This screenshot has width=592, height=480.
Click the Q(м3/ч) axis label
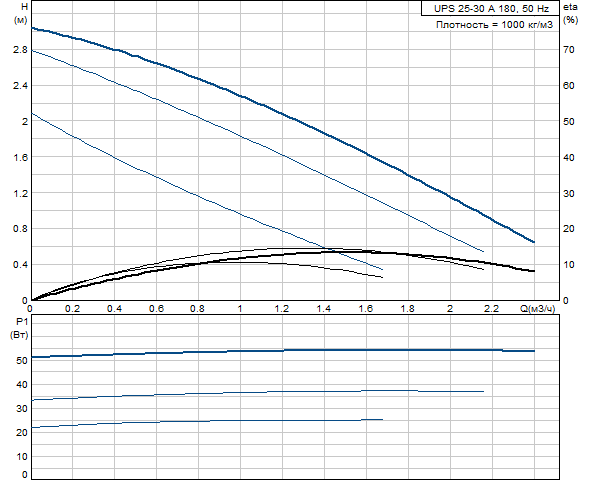tap(537, 309)
